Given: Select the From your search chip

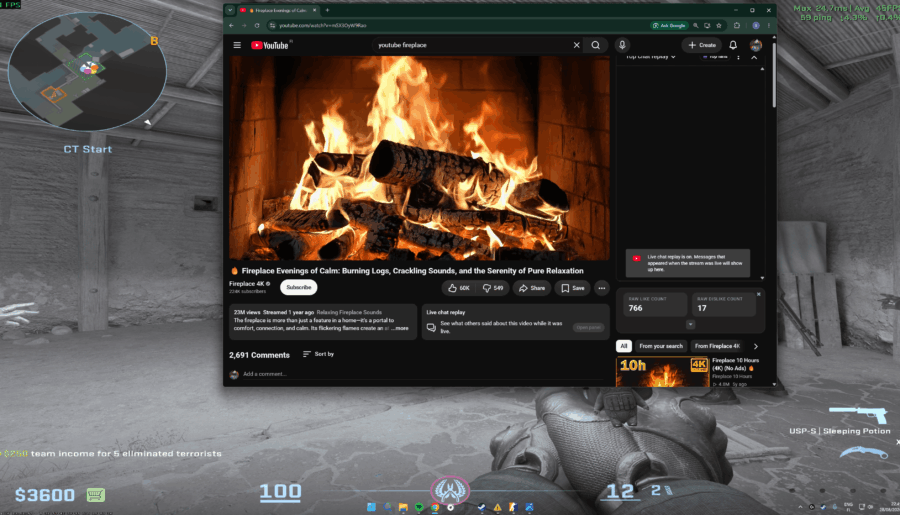Looking at the screenshot, I should pyautogui.click(x=661, y=346).
